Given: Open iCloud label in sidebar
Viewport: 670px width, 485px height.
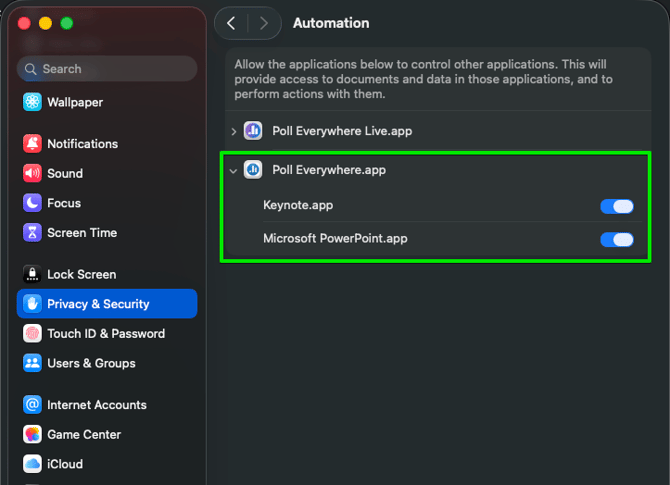Looking at the screenshot, I should point(65,464).
